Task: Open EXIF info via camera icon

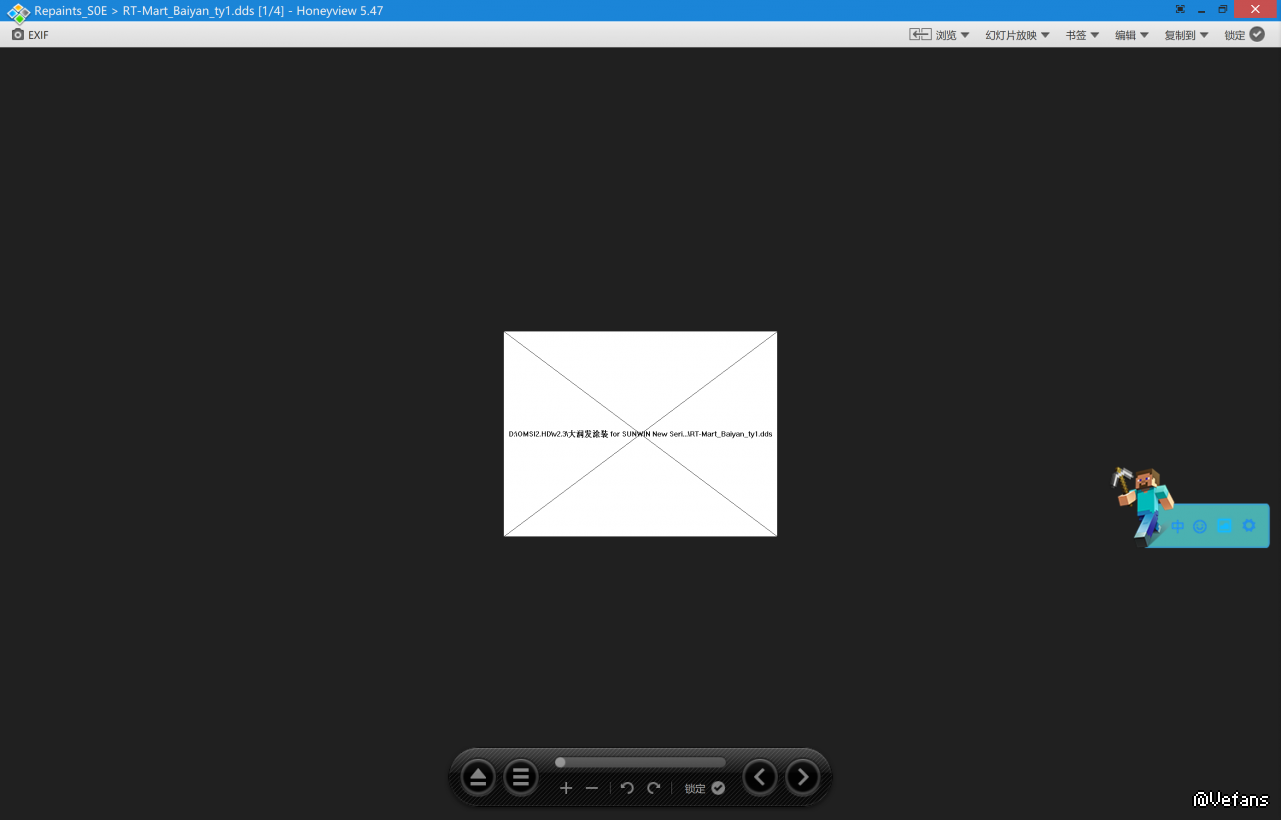Action: 18,35
